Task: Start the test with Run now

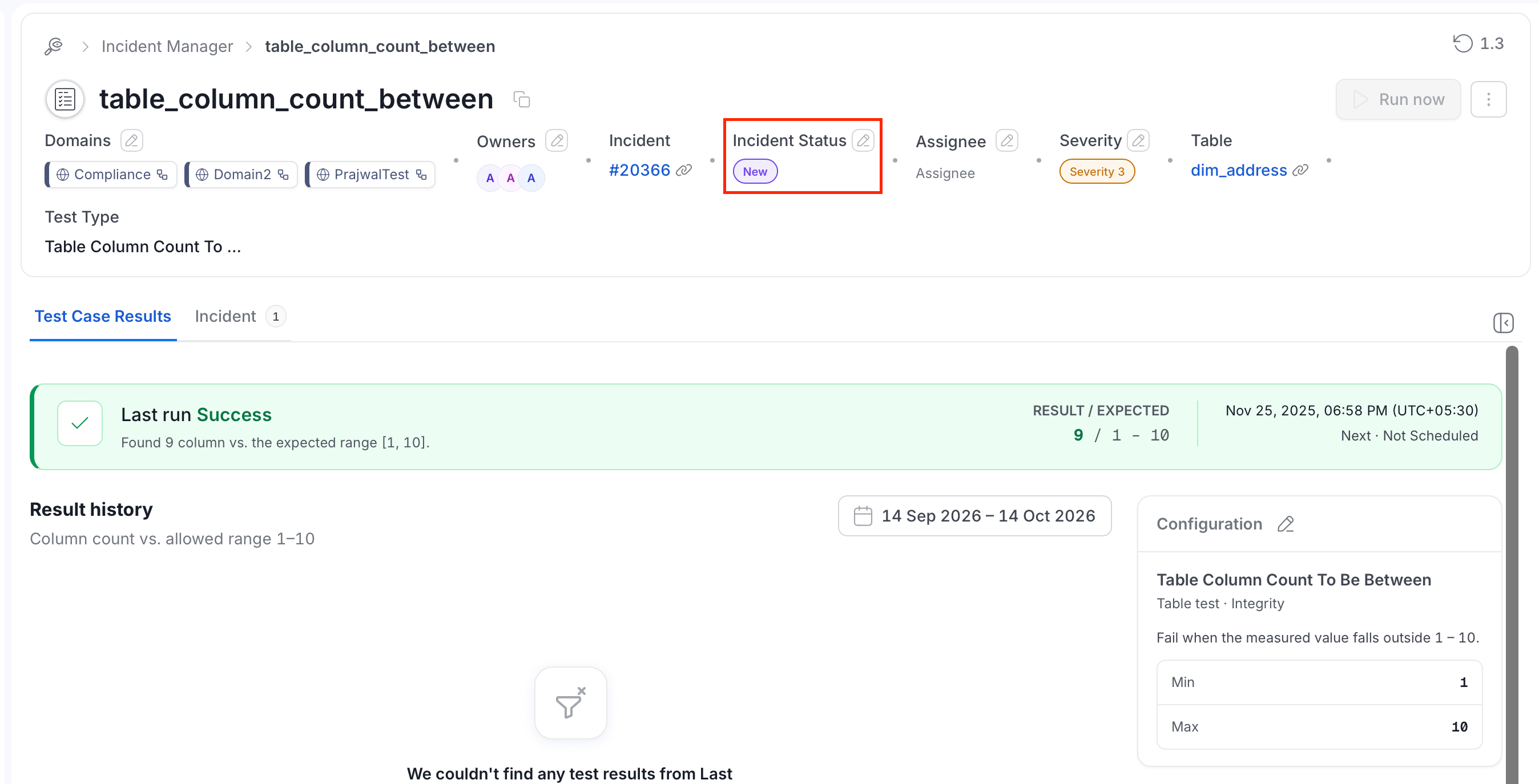Action: 1398,99
